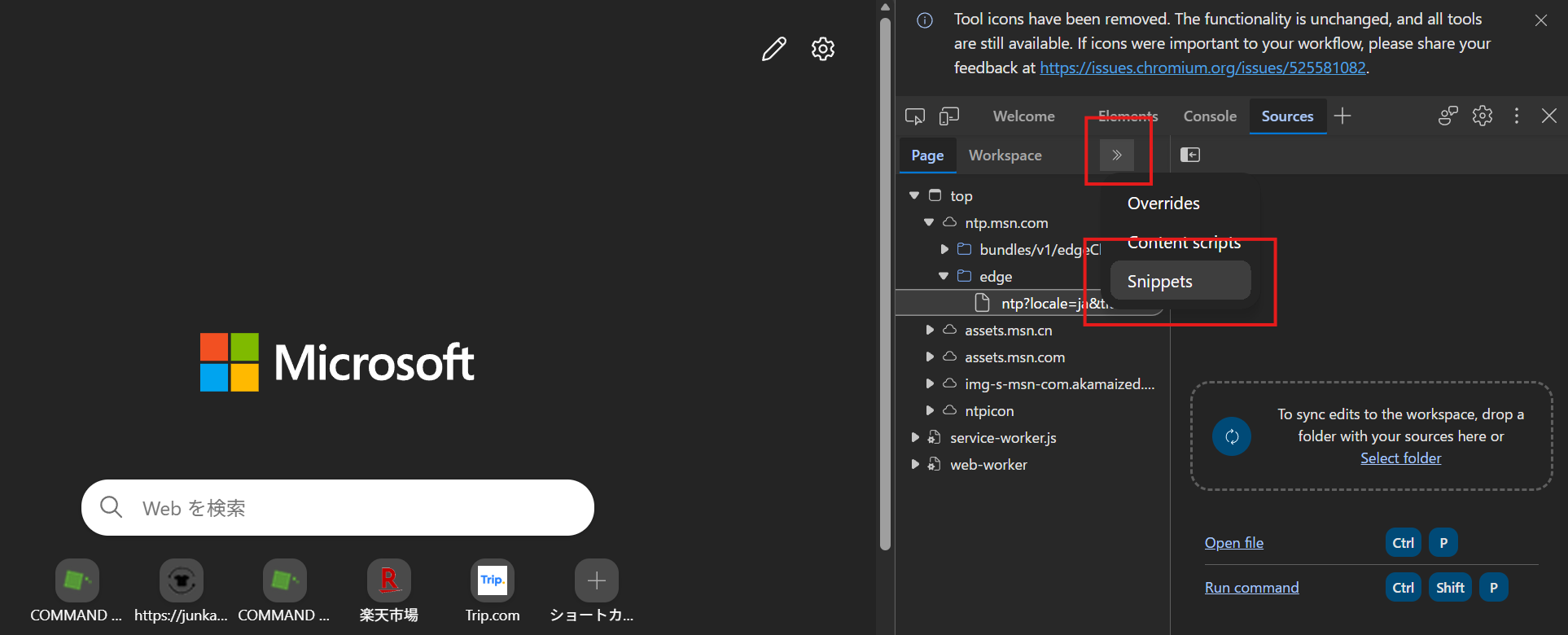Expand assets.msn.cn domain node
This screenshot has height=635, width=1568.
pyautogui.click(x=930, y=330)
